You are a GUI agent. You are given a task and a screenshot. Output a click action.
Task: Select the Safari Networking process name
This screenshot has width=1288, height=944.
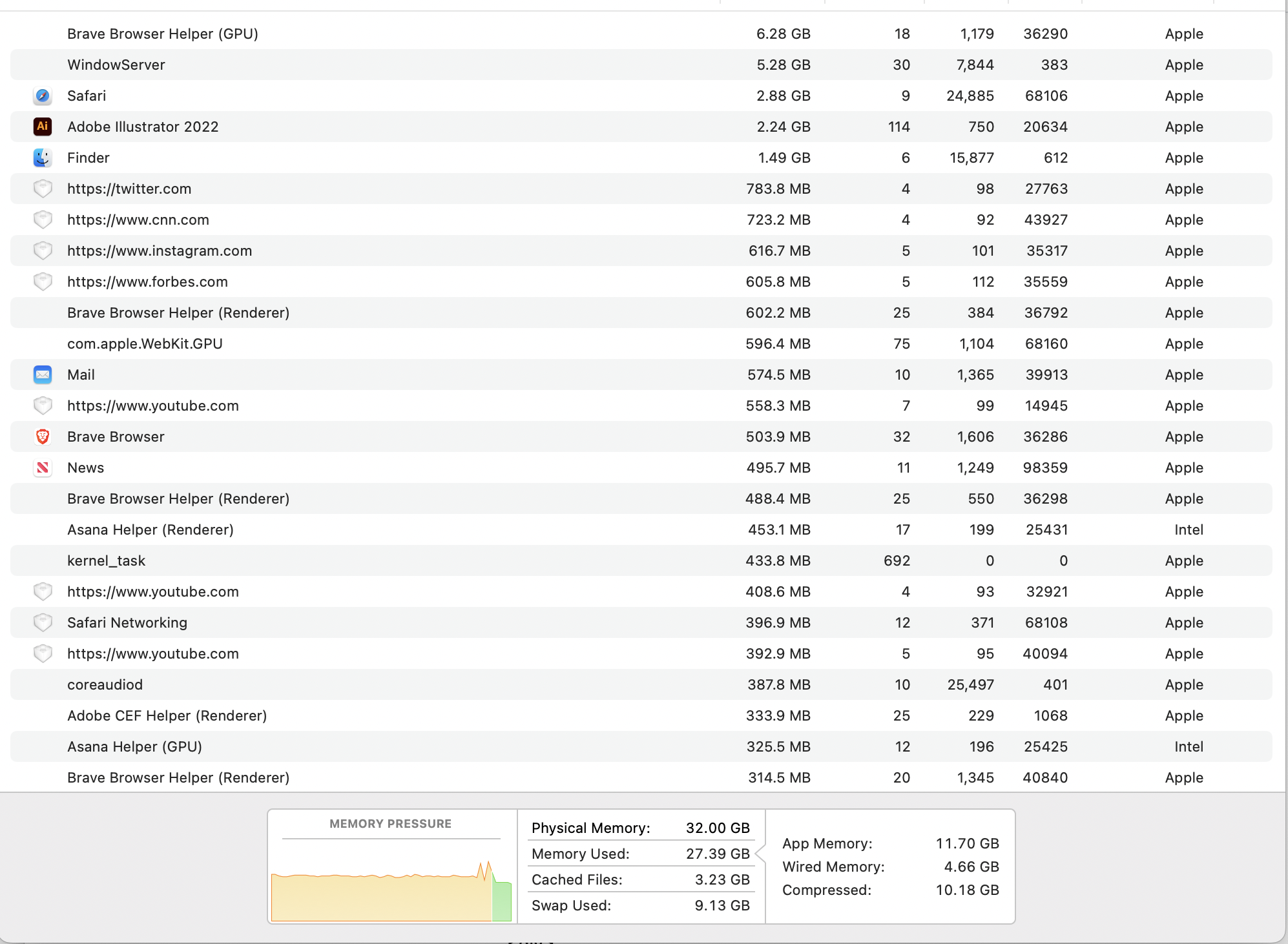click(127, 622)
